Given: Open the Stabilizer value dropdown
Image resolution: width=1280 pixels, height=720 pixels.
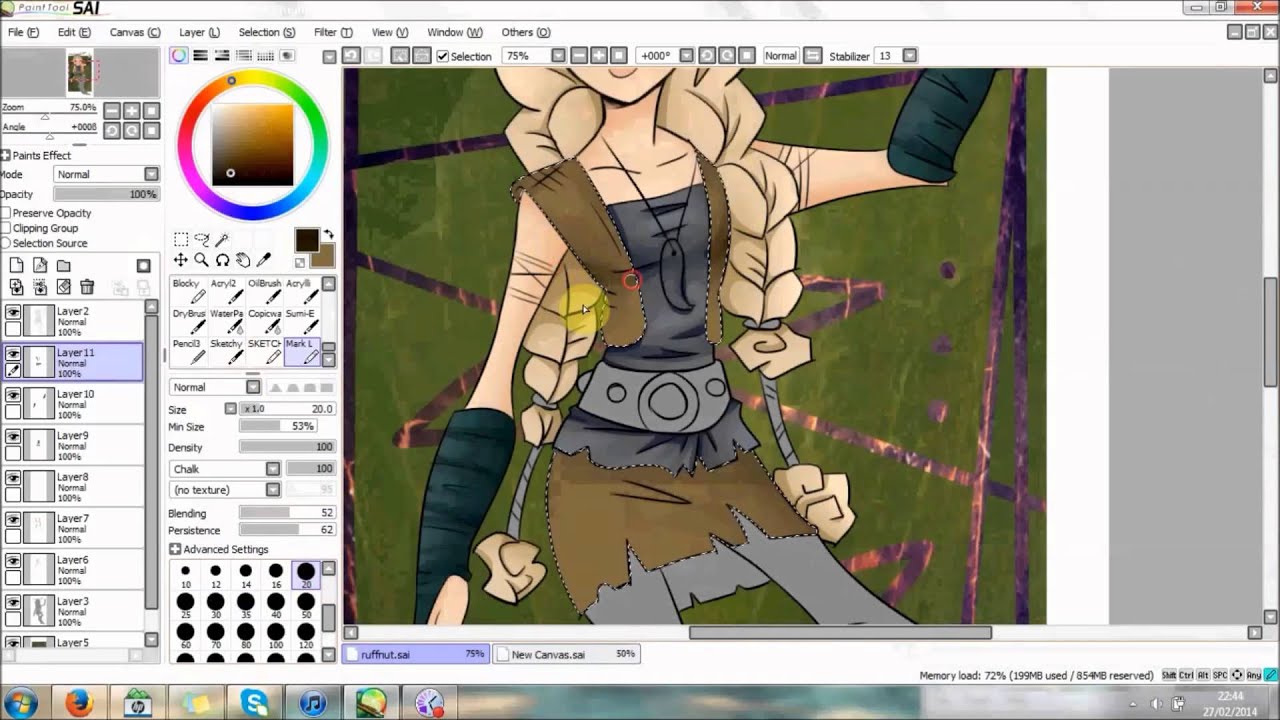Looking at the screenshot, I should point(909,56).
